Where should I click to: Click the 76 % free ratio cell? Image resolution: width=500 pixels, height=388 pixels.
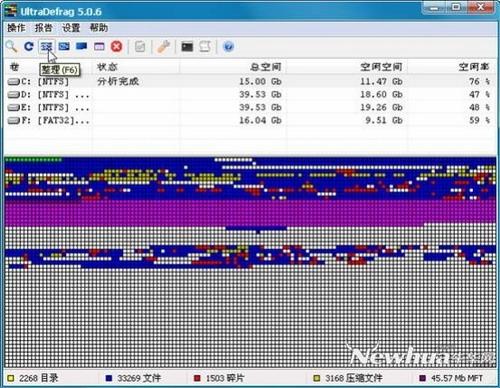479,81
